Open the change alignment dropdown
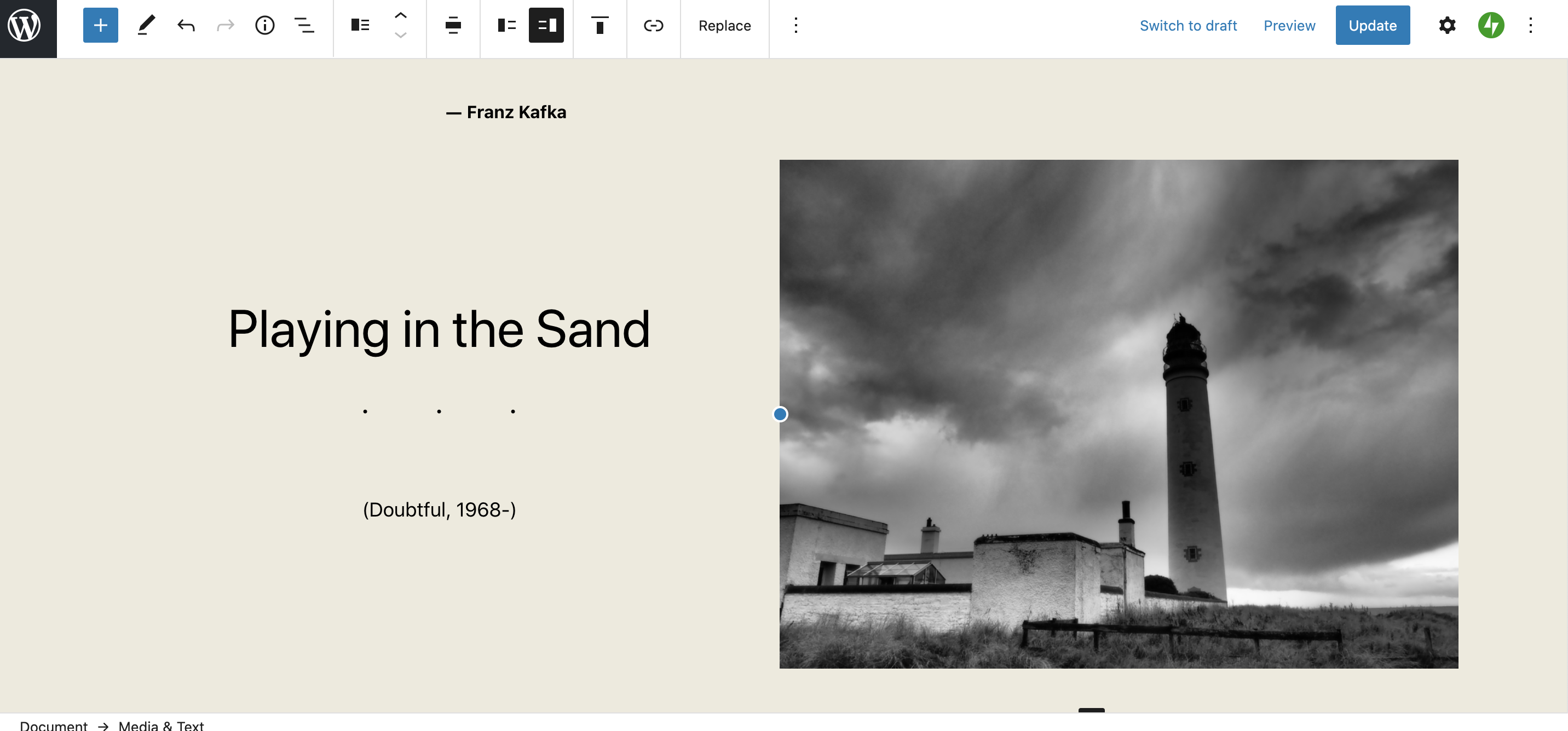Screen dimensions: 1568x731 (x=453, y=26)
